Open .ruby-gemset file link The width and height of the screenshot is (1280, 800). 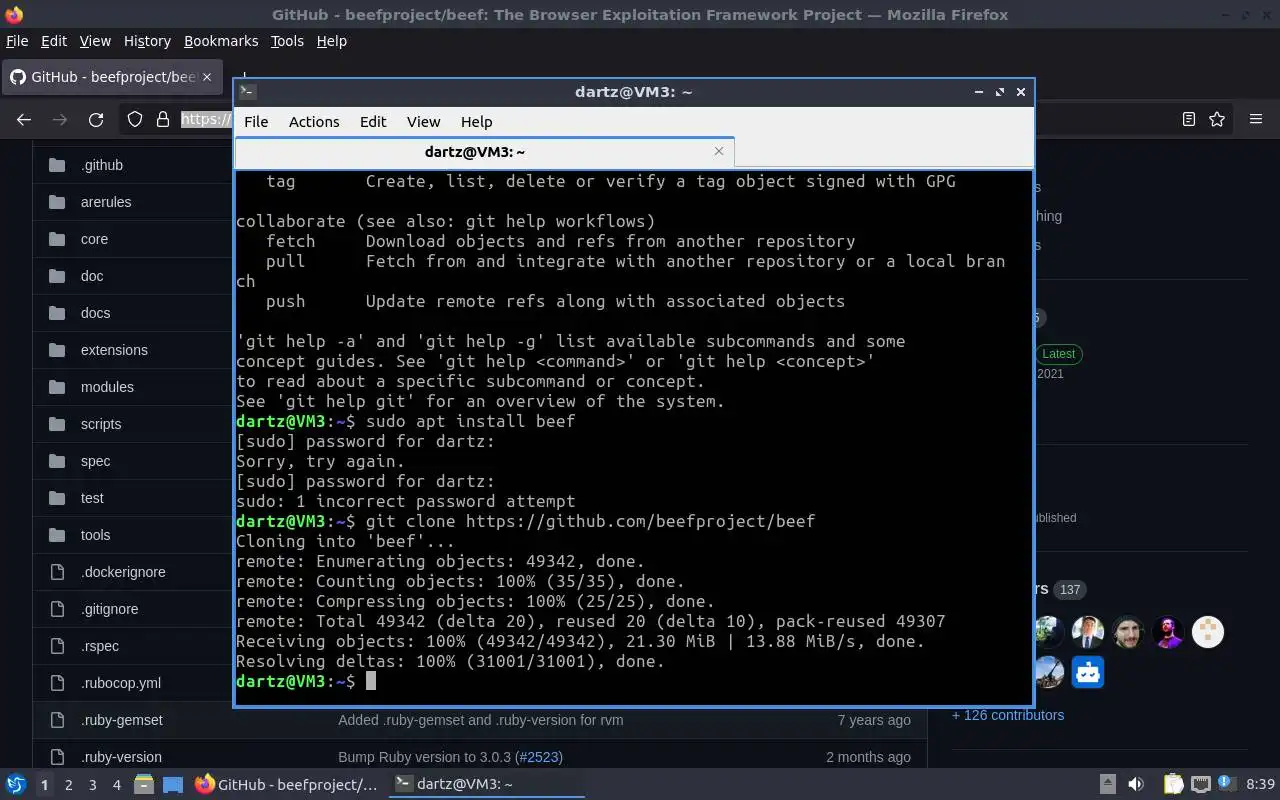(122, 720)
